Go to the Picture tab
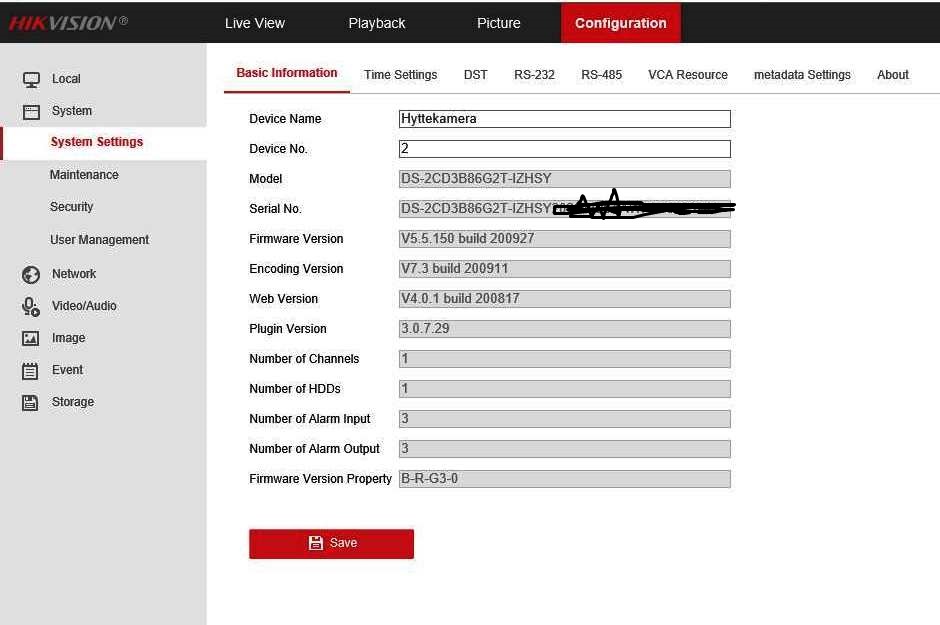The height and width of the screenshot is (625, 940). (498, 23)
